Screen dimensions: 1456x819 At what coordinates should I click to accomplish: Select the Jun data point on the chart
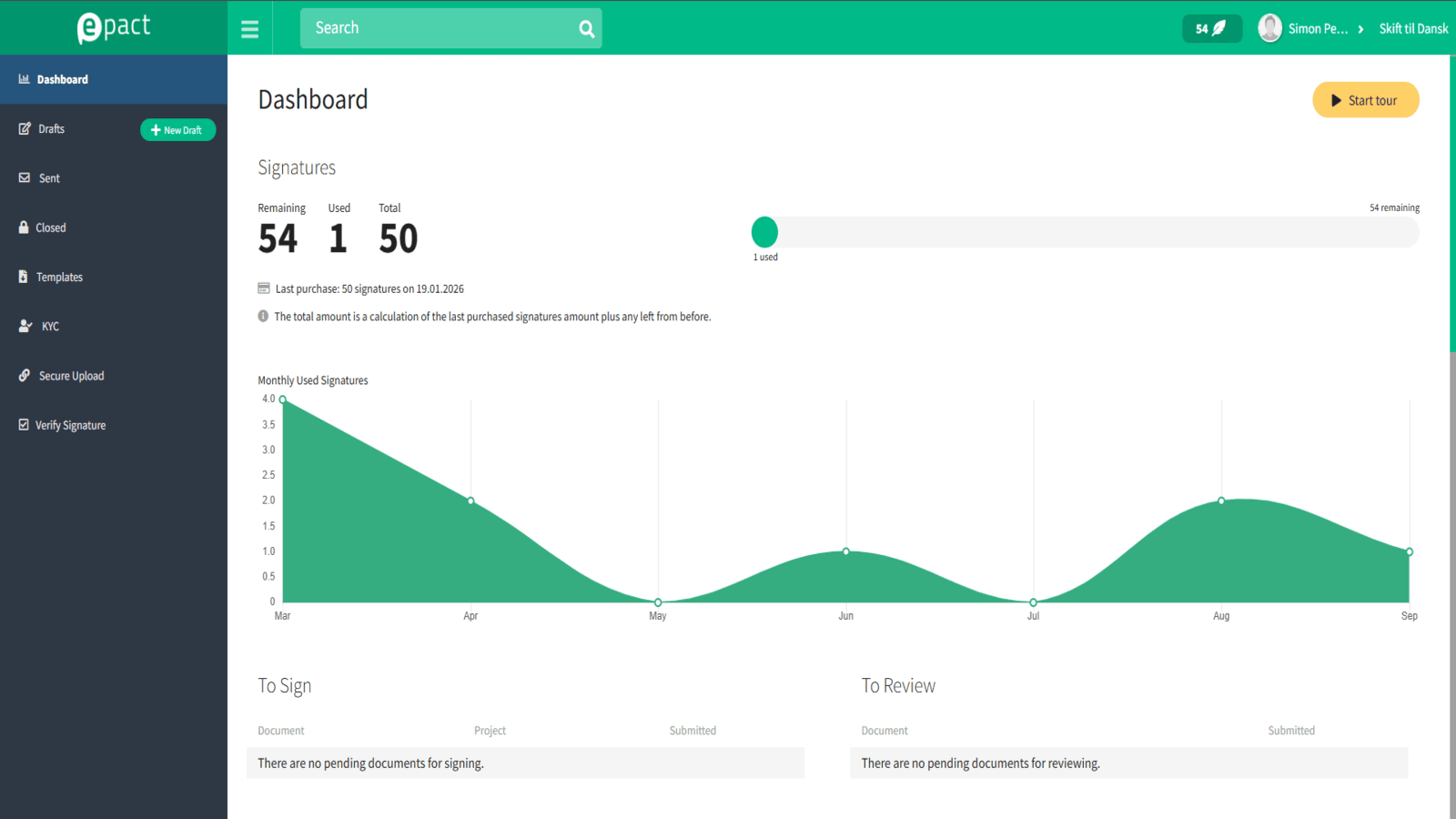pyautogui.click(x=846, y=551)
